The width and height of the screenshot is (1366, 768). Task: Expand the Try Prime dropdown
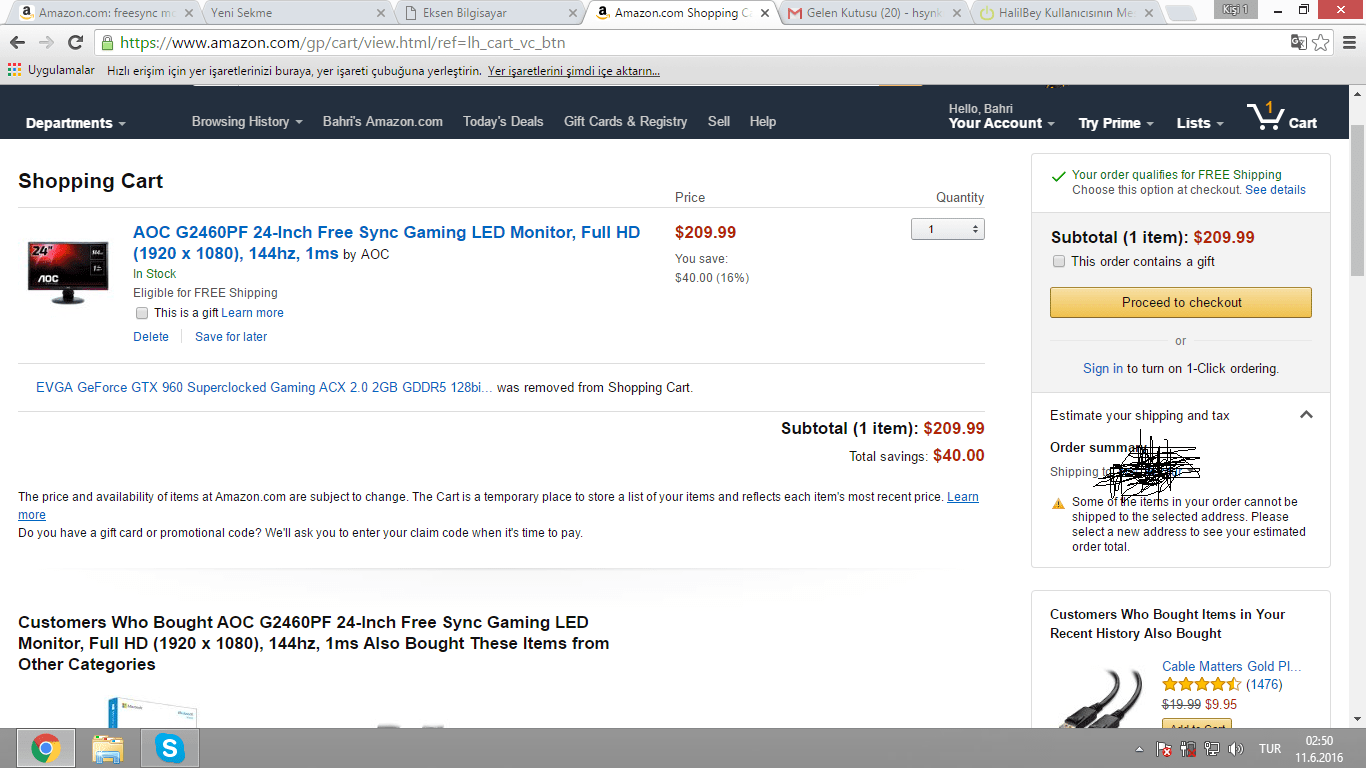1116,123
